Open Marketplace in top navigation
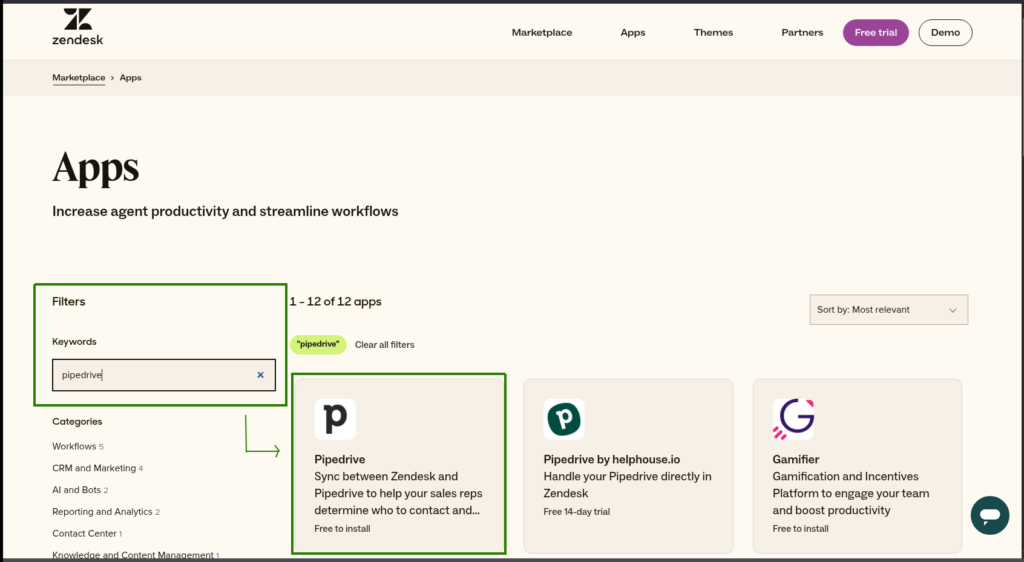 point(542,33)
